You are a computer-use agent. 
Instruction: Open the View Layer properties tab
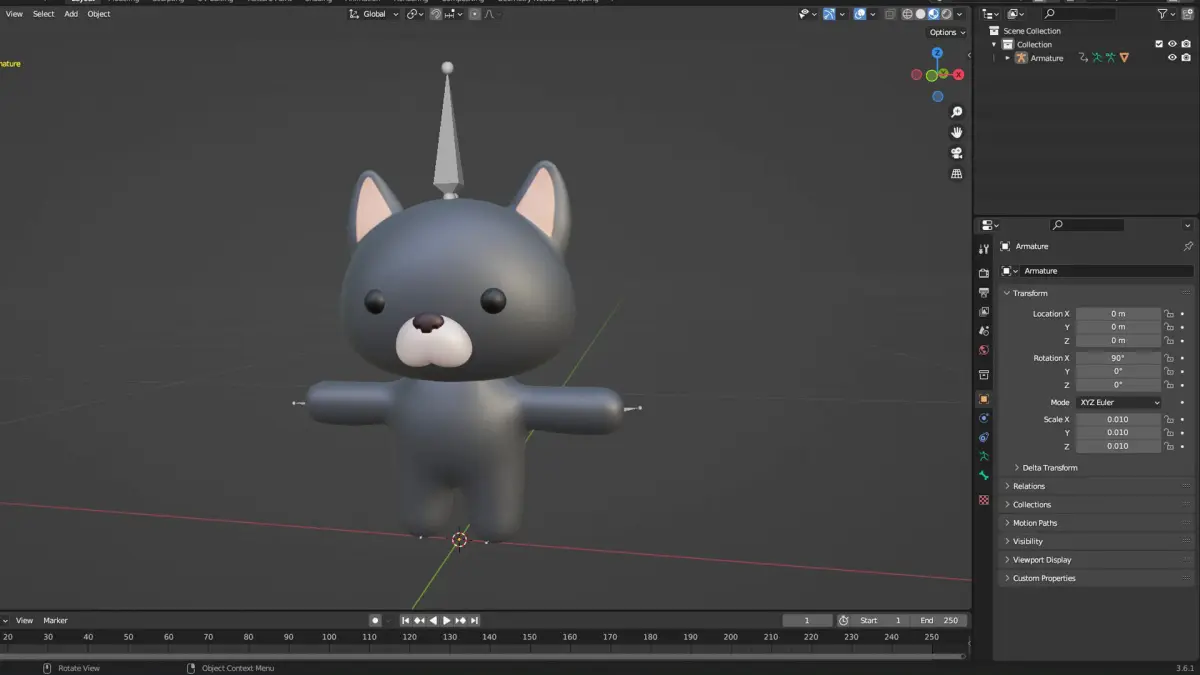[984, 311]
